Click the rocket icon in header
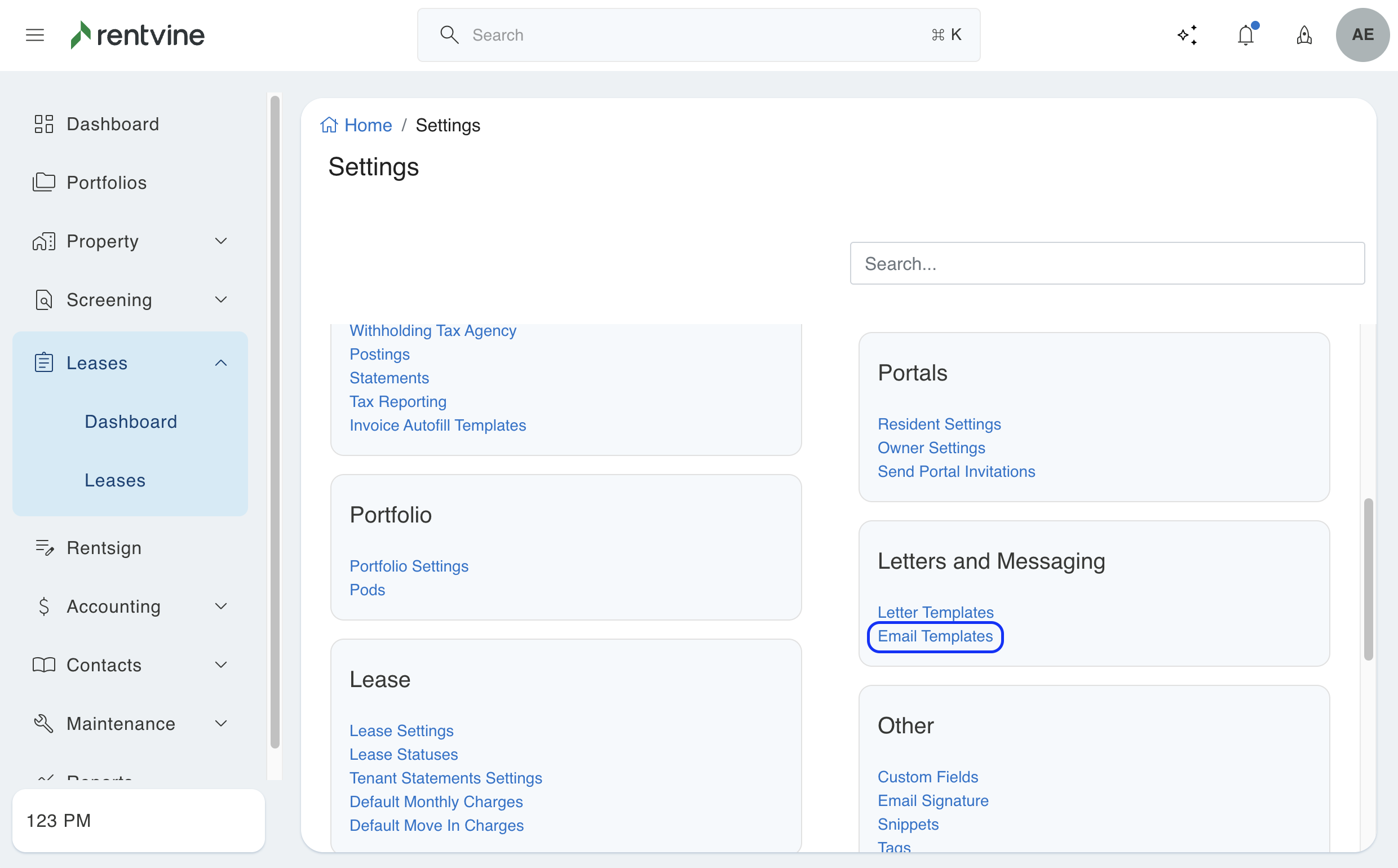The width and height of the screenshot is (1398, 868). point(1304,35)
